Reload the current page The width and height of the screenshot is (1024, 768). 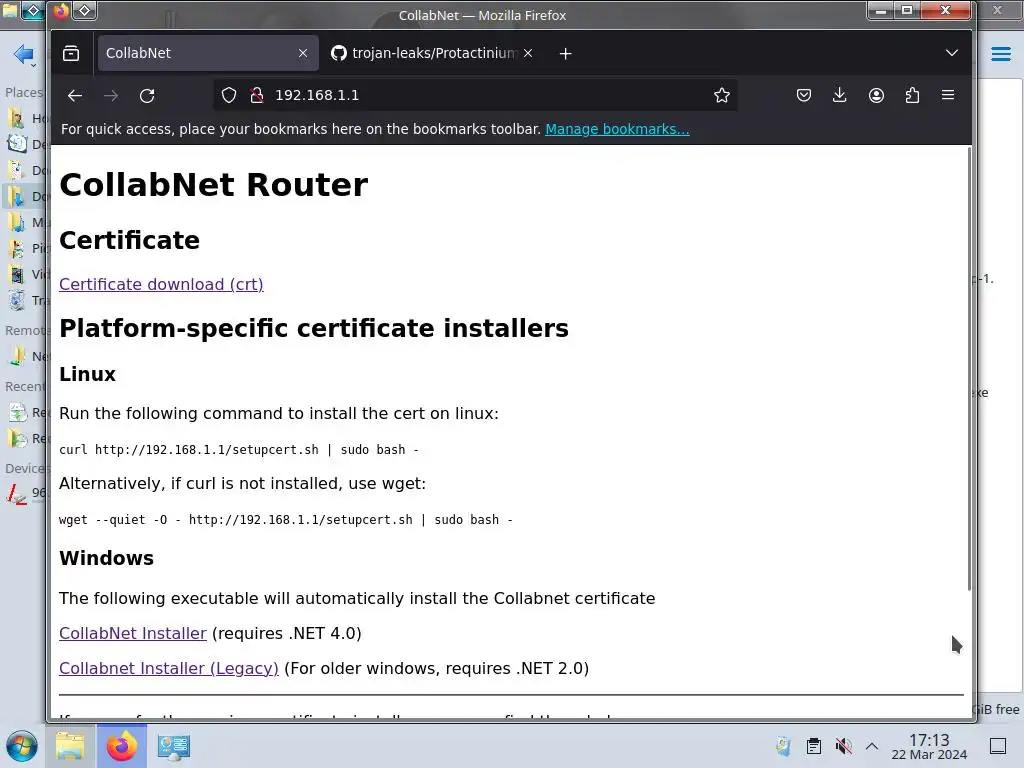147,95
